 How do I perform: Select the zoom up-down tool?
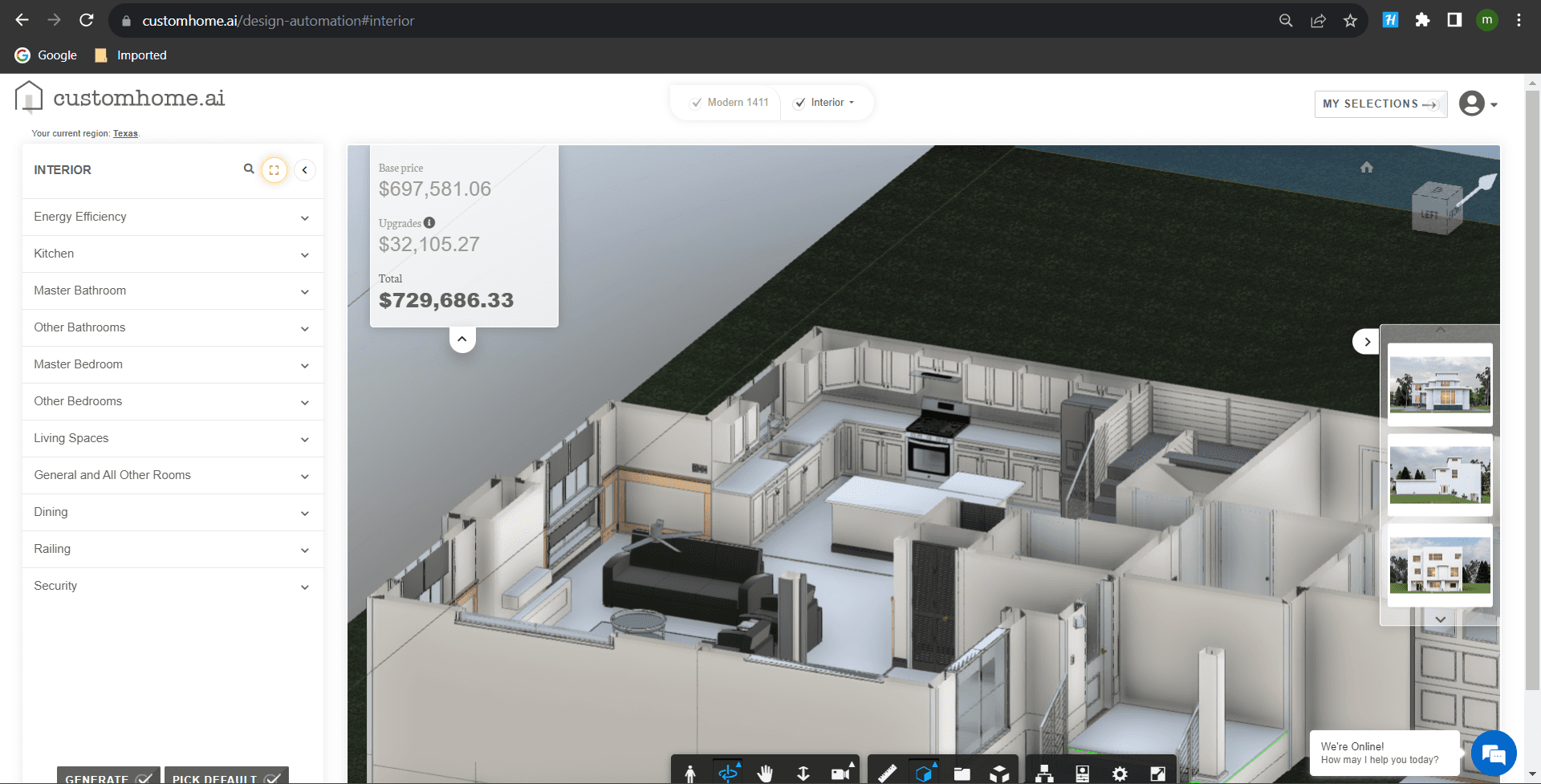click(803, 774)
